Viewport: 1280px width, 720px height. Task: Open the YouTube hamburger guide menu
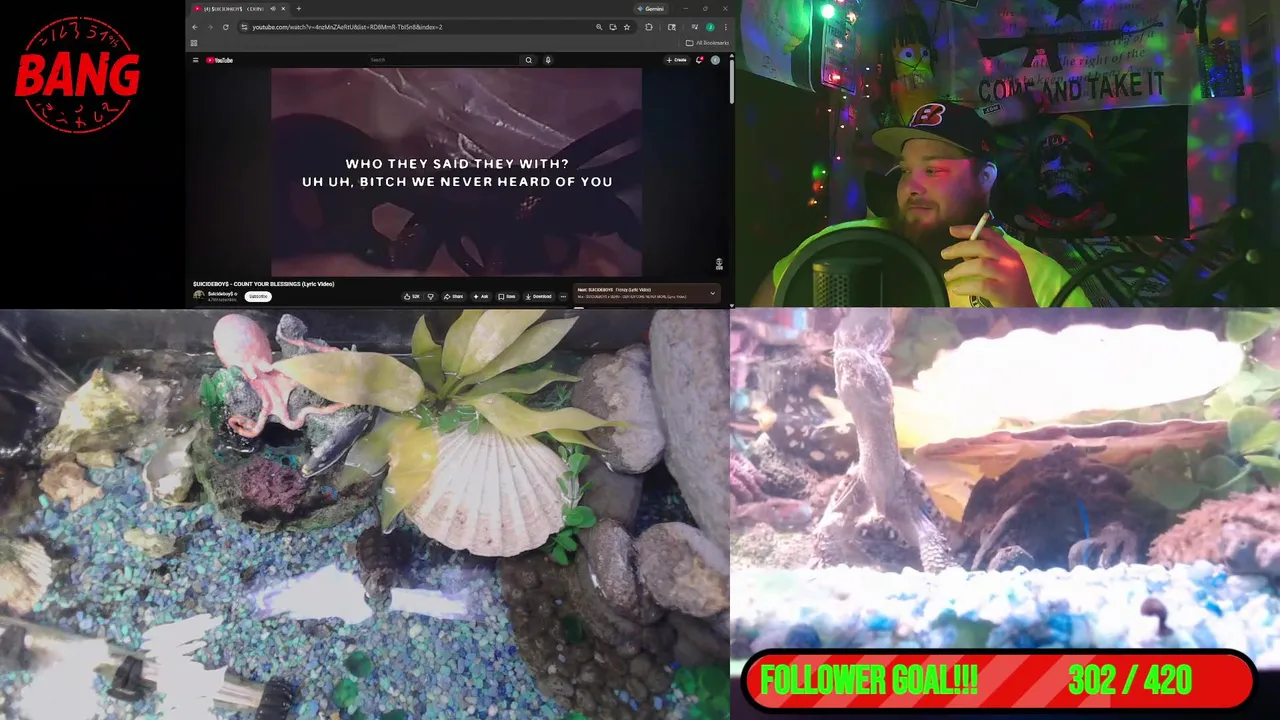tap(195, 60)
